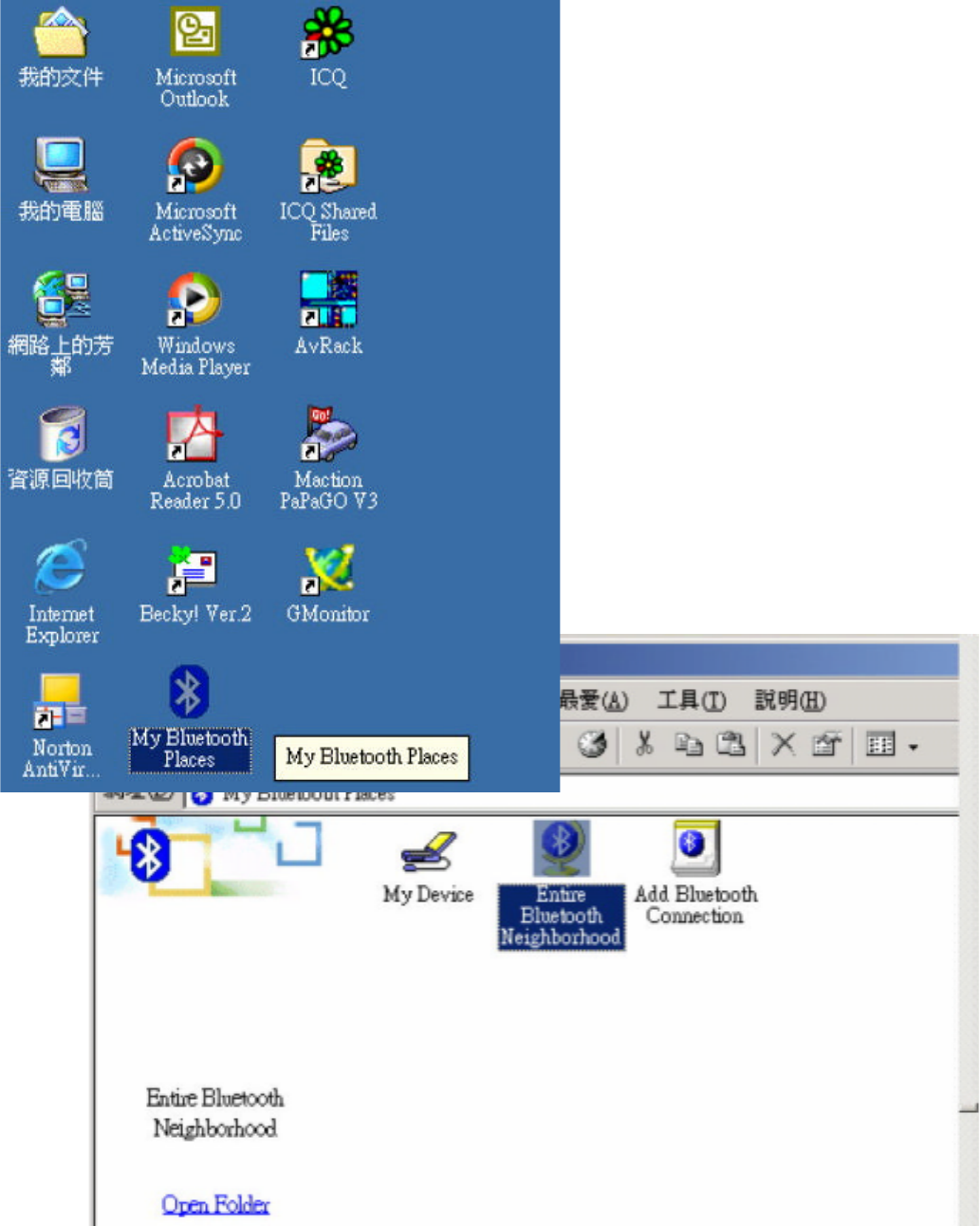The width and height of the screenshot is (980, 1226).
Task: Click the Delete X toolbar icon
Action: (783, 745)
